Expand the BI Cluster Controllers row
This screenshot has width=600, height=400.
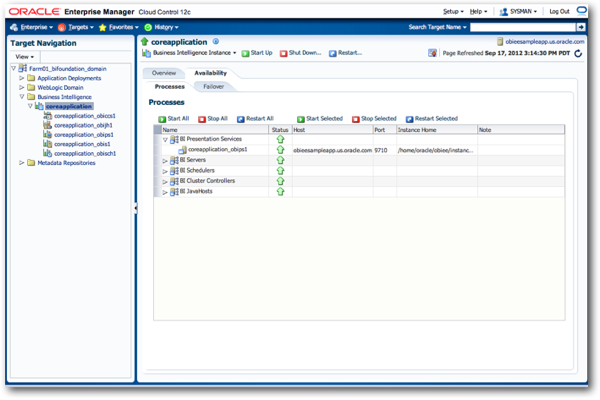tap(165, 181)
